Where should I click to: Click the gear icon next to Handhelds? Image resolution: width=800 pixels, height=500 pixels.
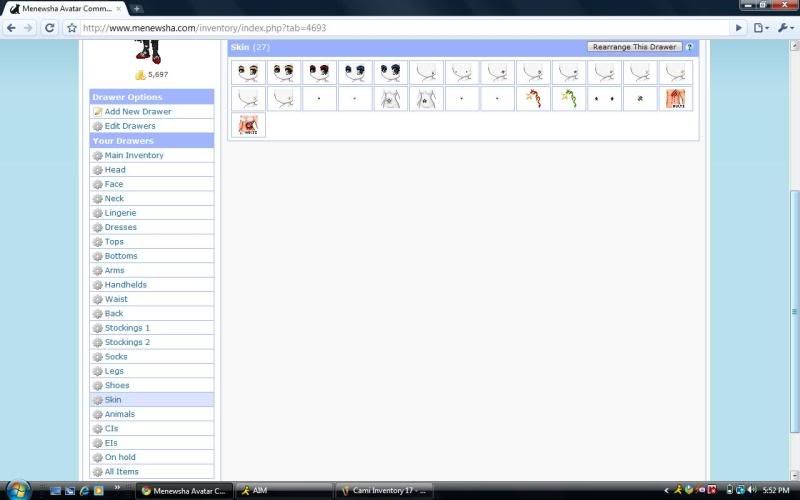pos(97,285)
